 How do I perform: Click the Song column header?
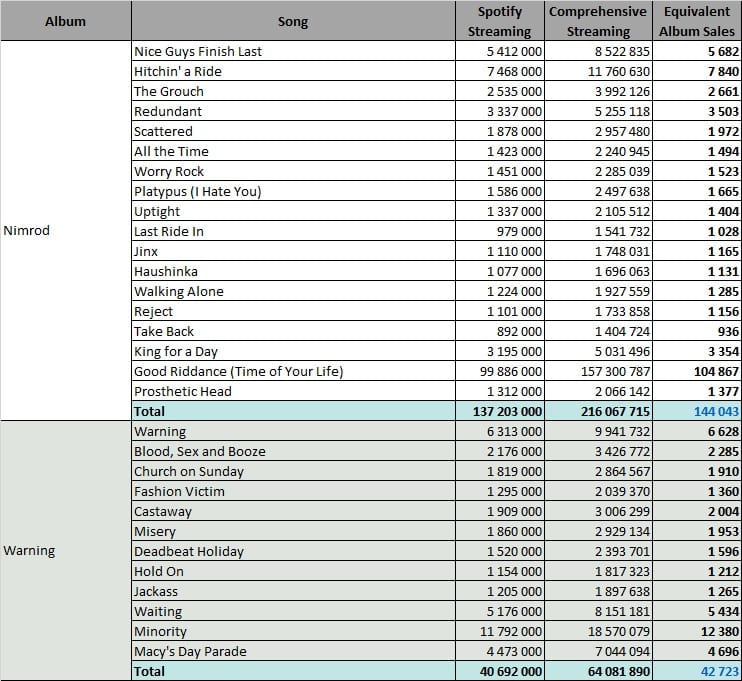click(x=293, y=21)
